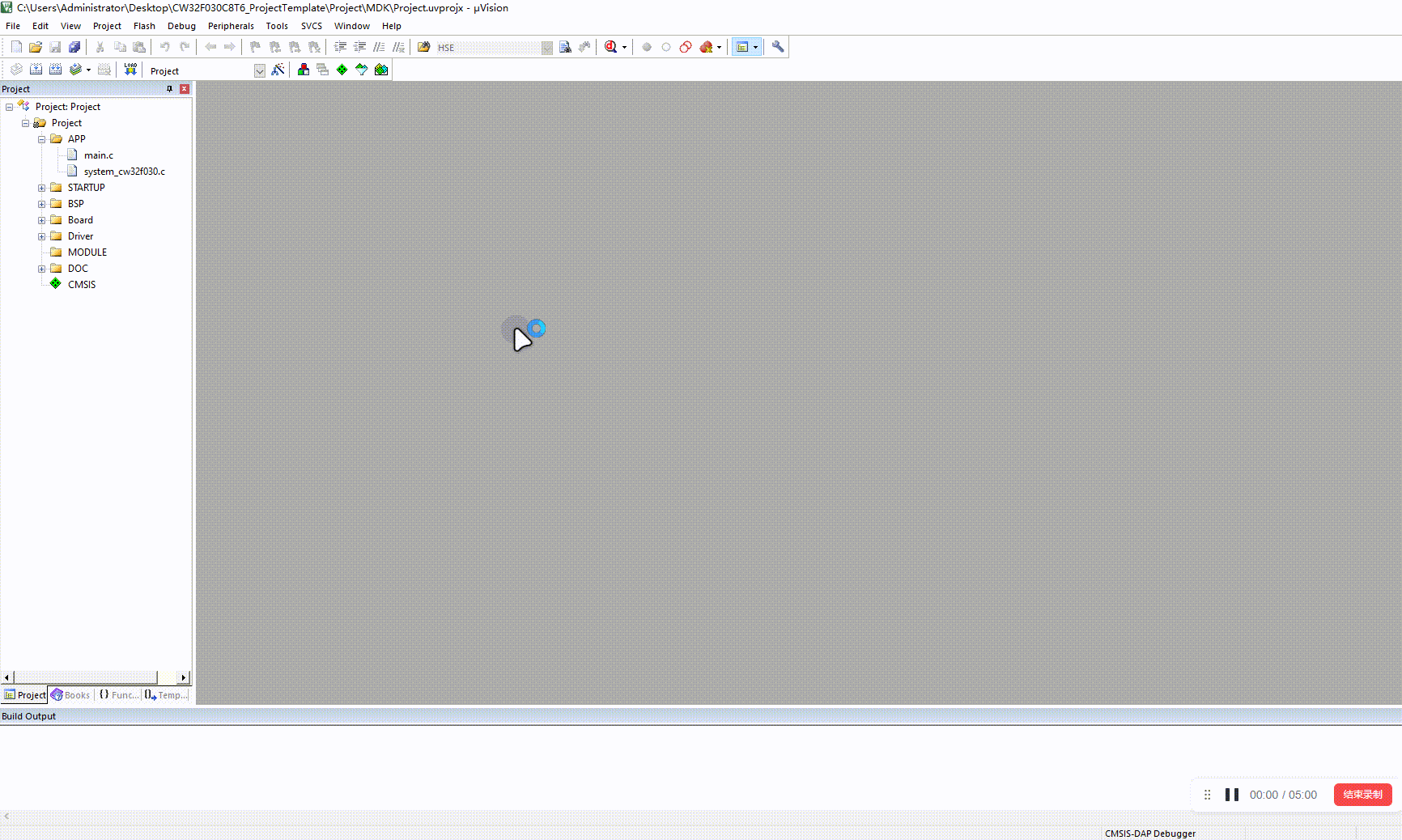Click the recorder drag handle dots
The width and height of the screenshot is (1402, 840).
pos(1207,795)
